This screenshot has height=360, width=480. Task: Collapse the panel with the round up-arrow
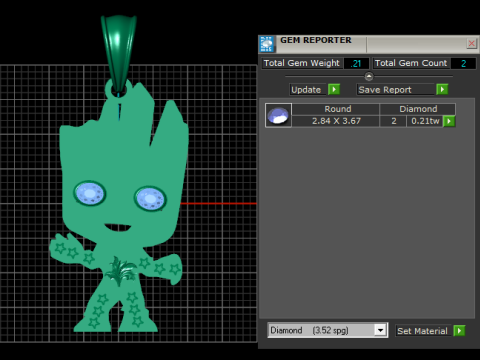[369, 76]
